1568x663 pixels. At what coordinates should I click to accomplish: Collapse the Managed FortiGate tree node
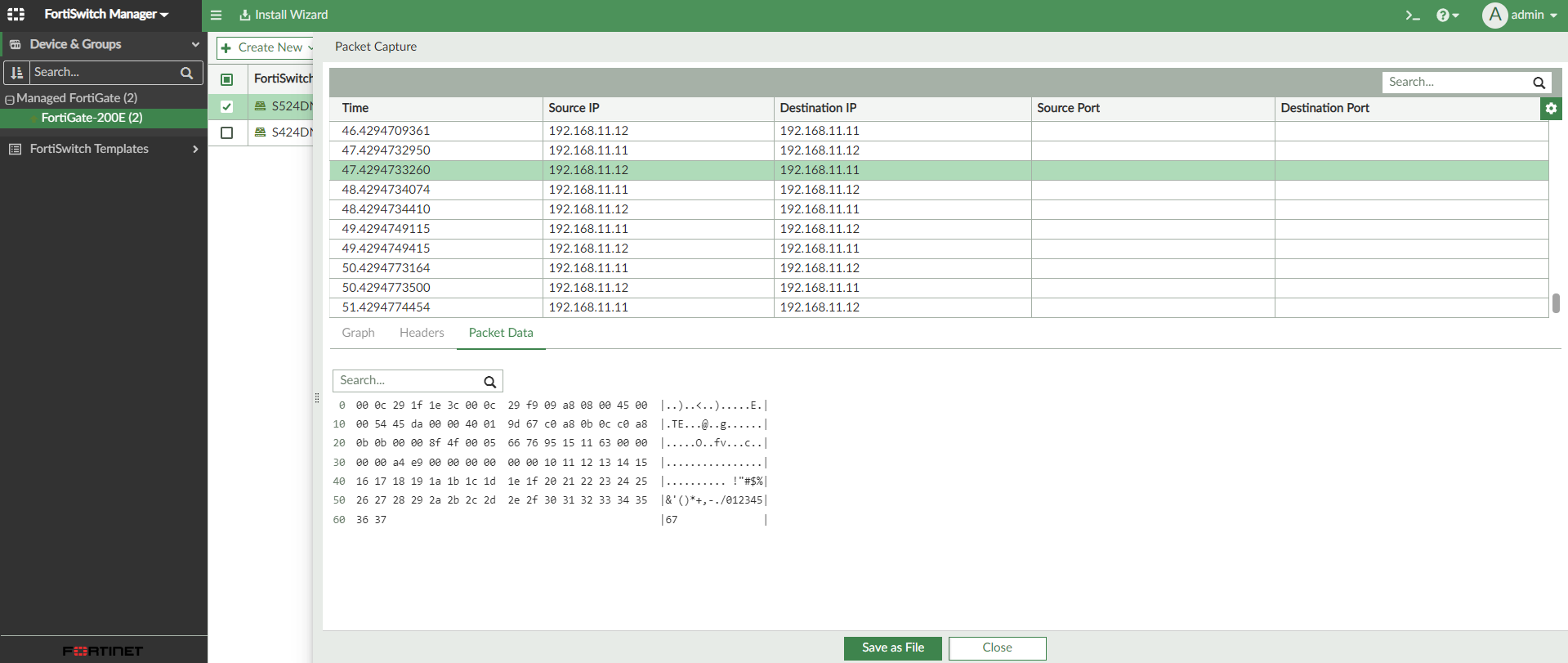tap(10, 99)
